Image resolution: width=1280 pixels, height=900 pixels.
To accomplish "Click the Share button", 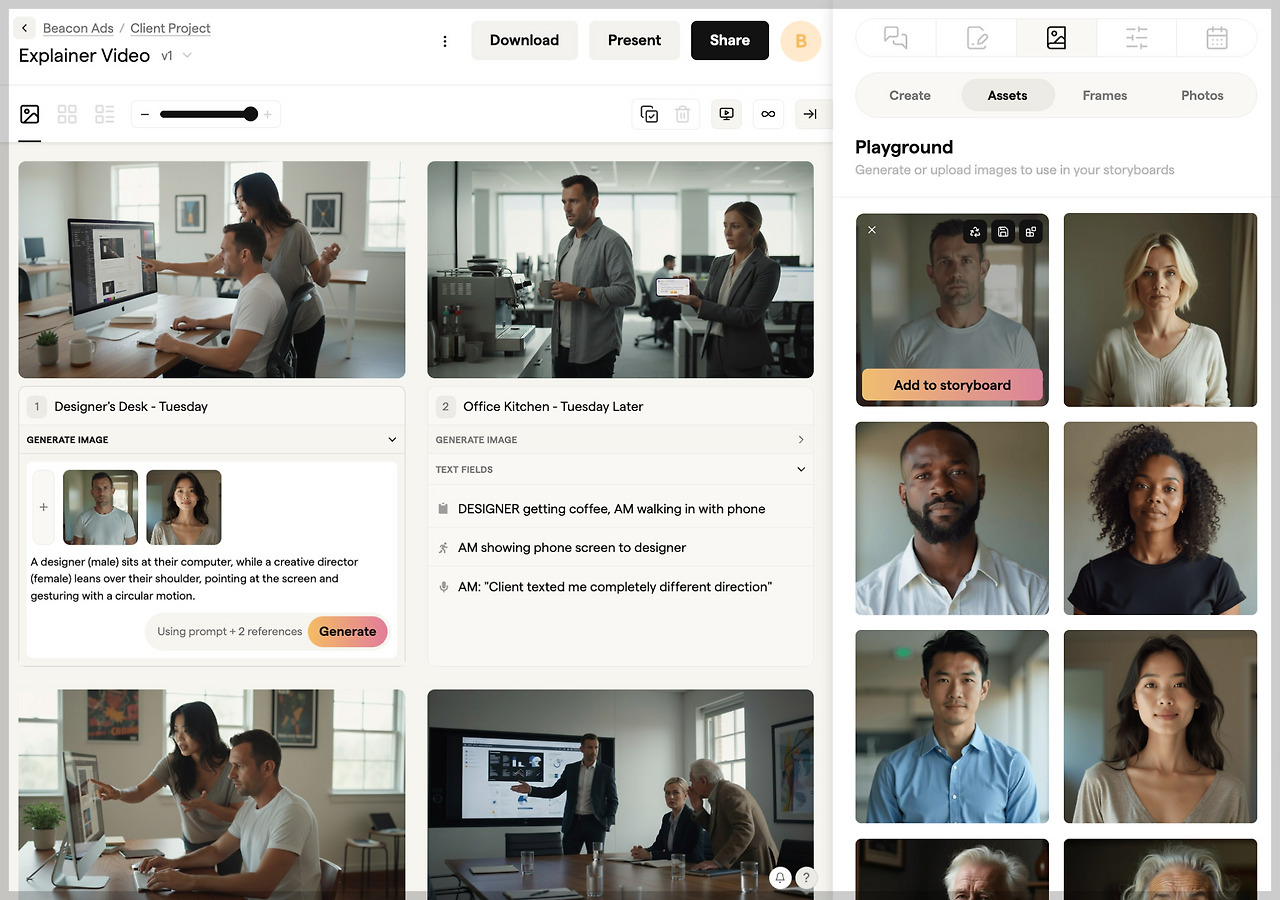I will [730, 40].
